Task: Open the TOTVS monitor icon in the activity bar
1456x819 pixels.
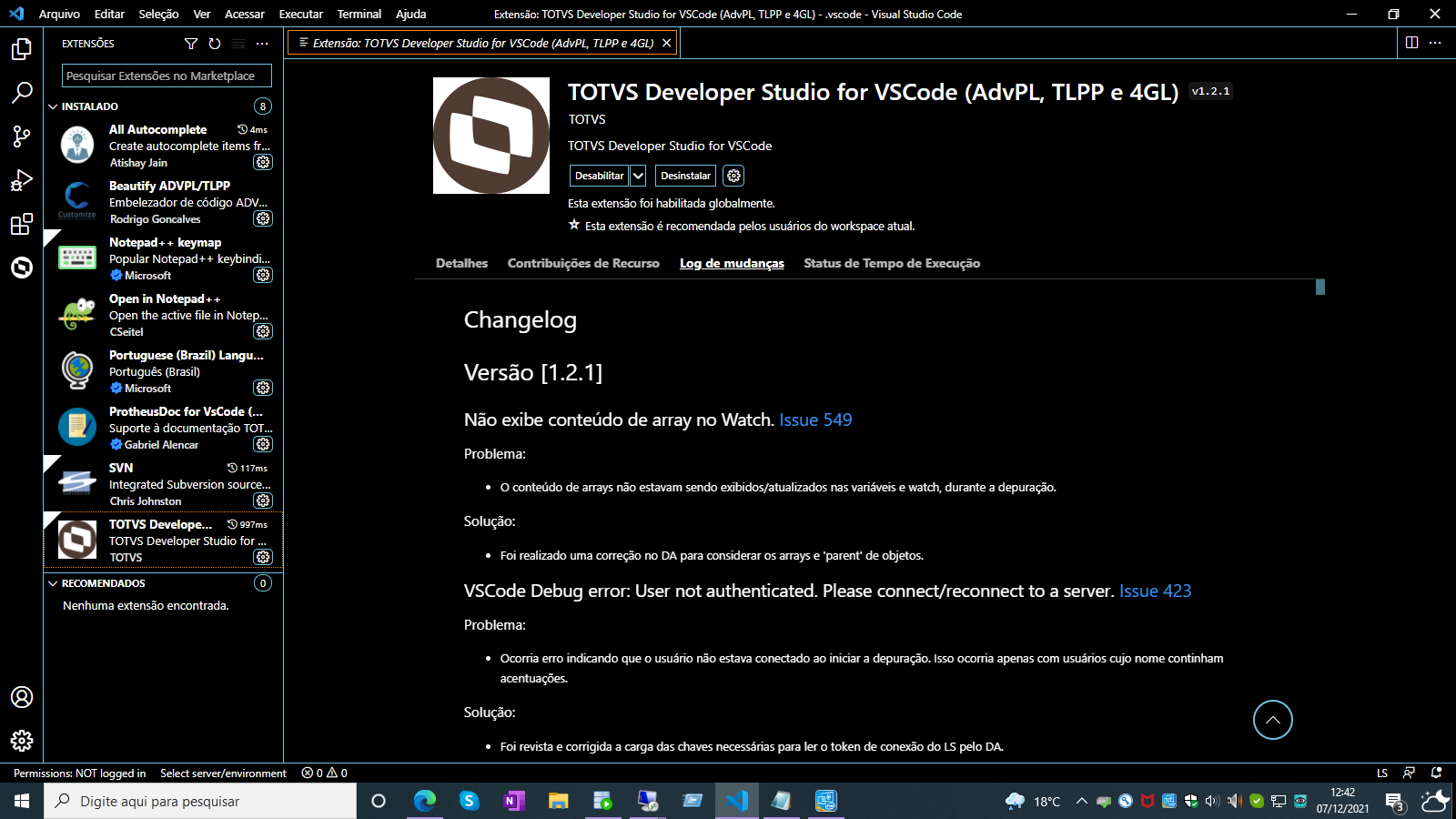Action: coord(21,268)
